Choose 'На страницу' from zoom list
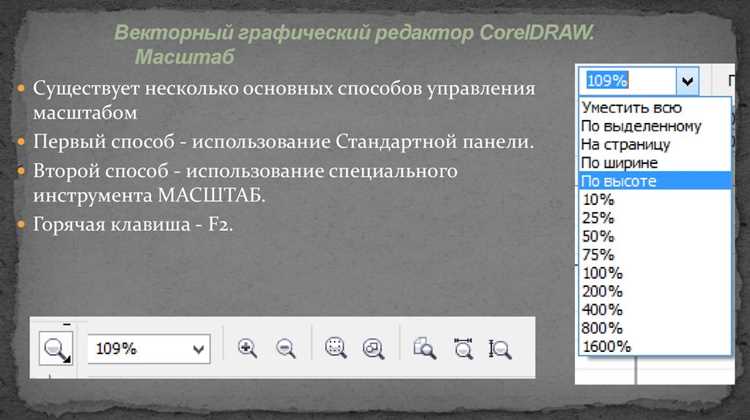The height and width of the screenshot is (420, 750). [655, 144]
